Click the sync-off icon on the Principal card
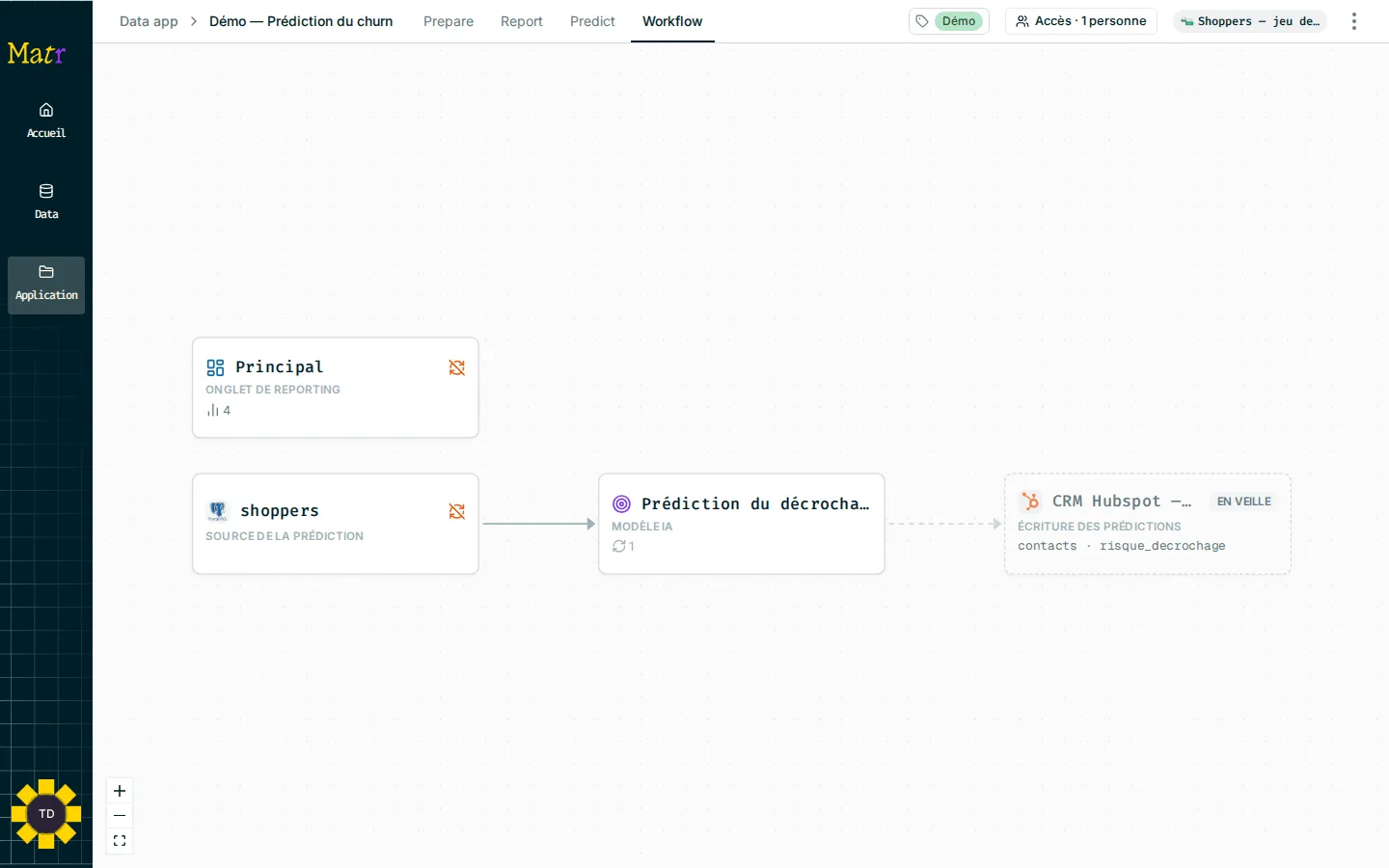Viewport: 1389px width, 868px height. [x=457, y=367]
